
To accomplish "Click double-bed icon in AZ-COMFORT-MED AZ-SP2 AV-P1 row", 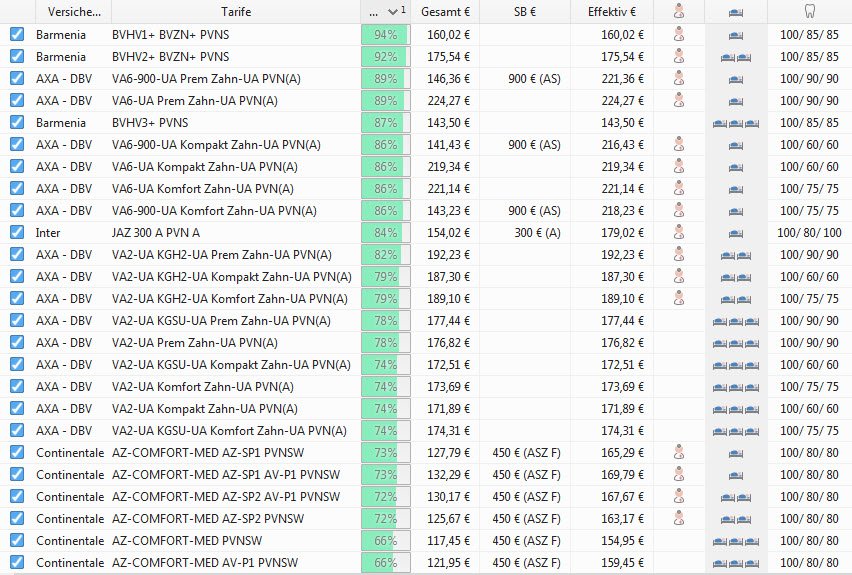I will click(x=736, y=497).
